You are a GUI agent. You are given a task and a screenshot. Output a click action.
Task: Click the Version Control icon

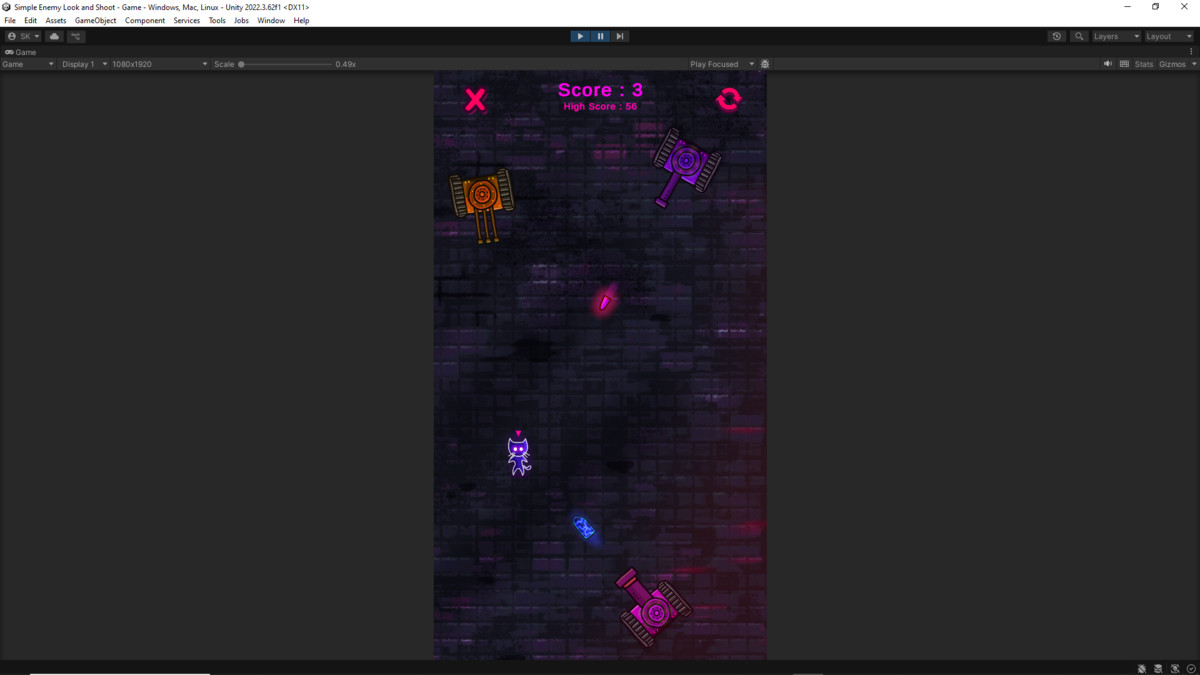tap(76, 36)
